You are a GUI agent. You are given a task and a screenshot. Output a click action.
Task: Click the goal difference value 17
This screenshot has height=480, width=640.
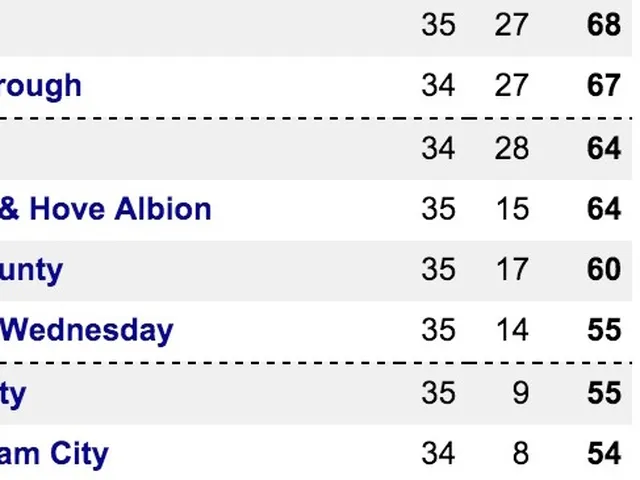511,270
